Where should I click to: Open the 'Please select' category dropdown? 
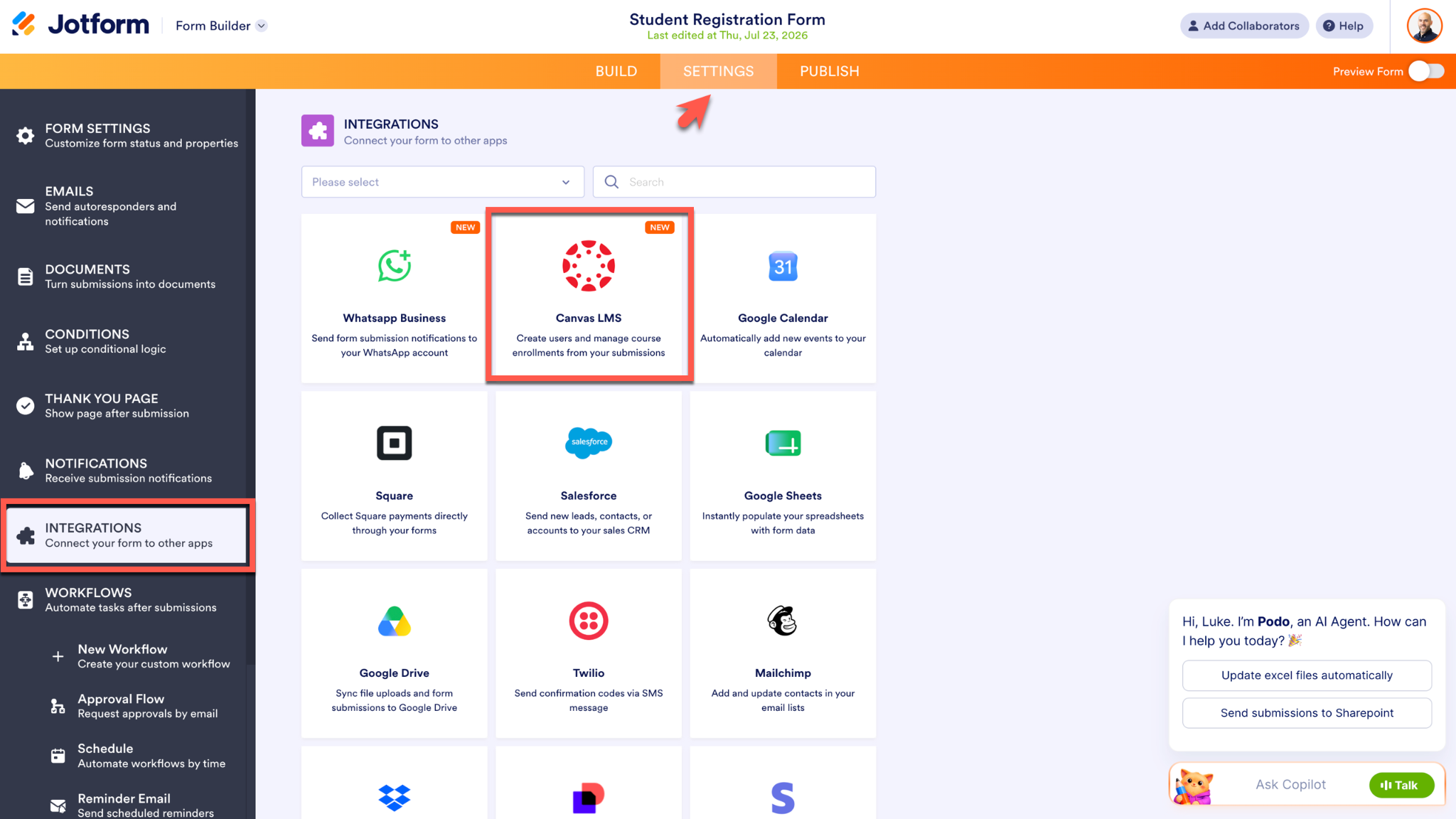pos(442,182)
